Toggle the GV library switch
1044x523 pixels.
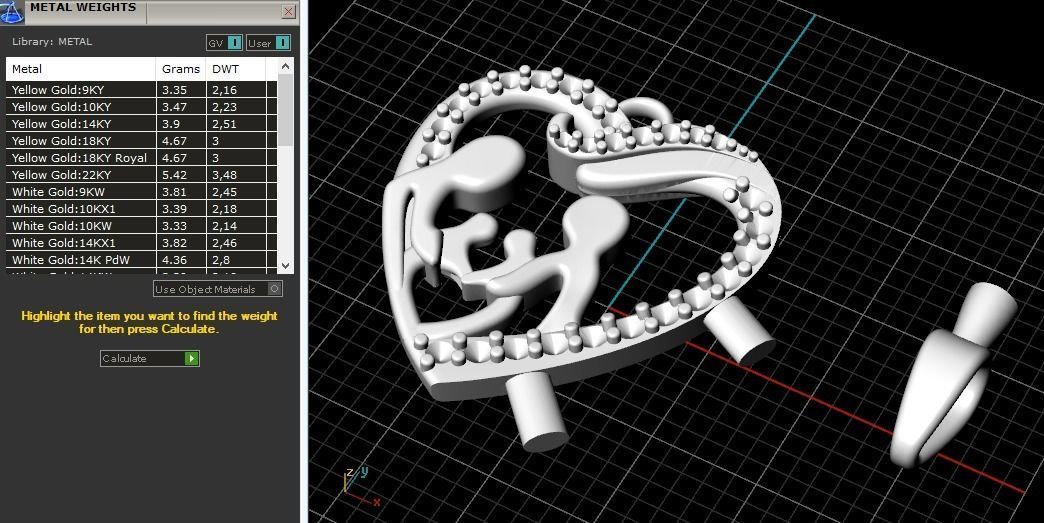pyautogui.click(x=224, y=43)
